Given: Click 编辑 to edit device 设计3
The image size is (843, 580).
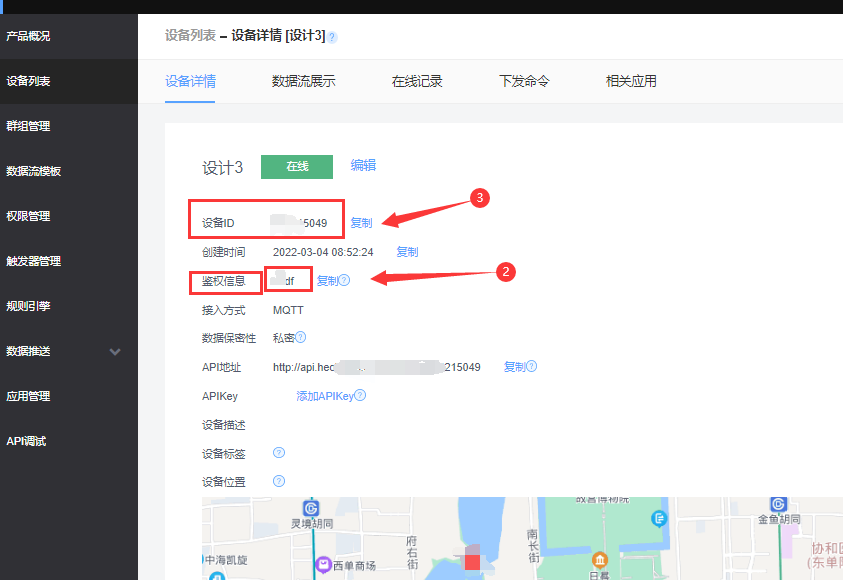Looking at the screenshot, I should coord(363,166).
